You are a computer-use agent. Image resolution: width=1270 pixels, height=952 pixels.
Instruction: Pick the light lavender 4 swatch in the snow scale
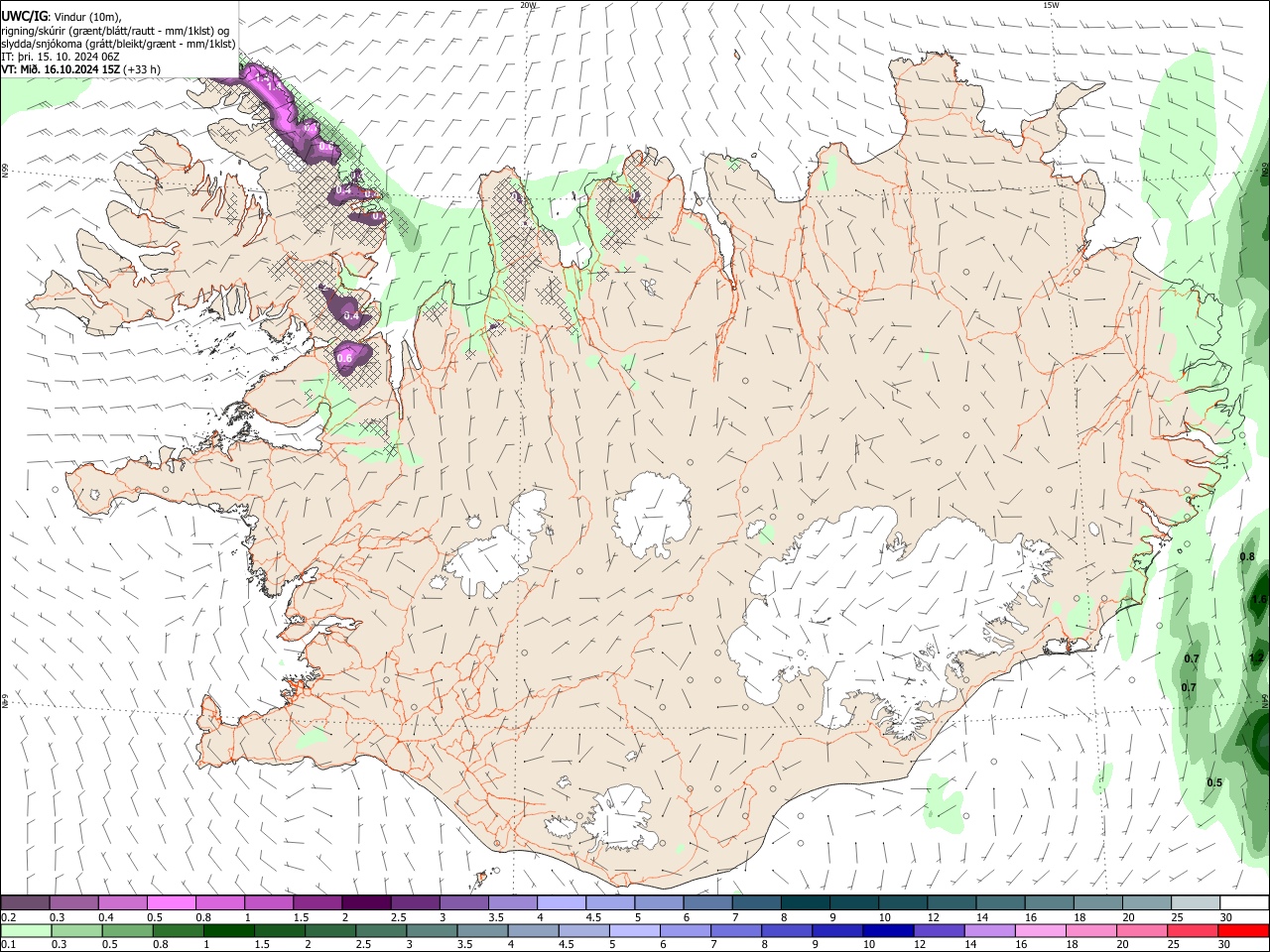(561, 902)
